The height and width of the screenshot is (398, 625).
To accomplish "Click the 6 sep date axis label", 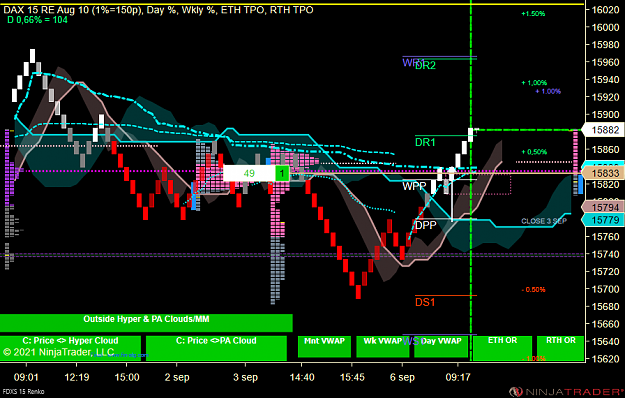I will pyautogui.click(x=402, y=377).
